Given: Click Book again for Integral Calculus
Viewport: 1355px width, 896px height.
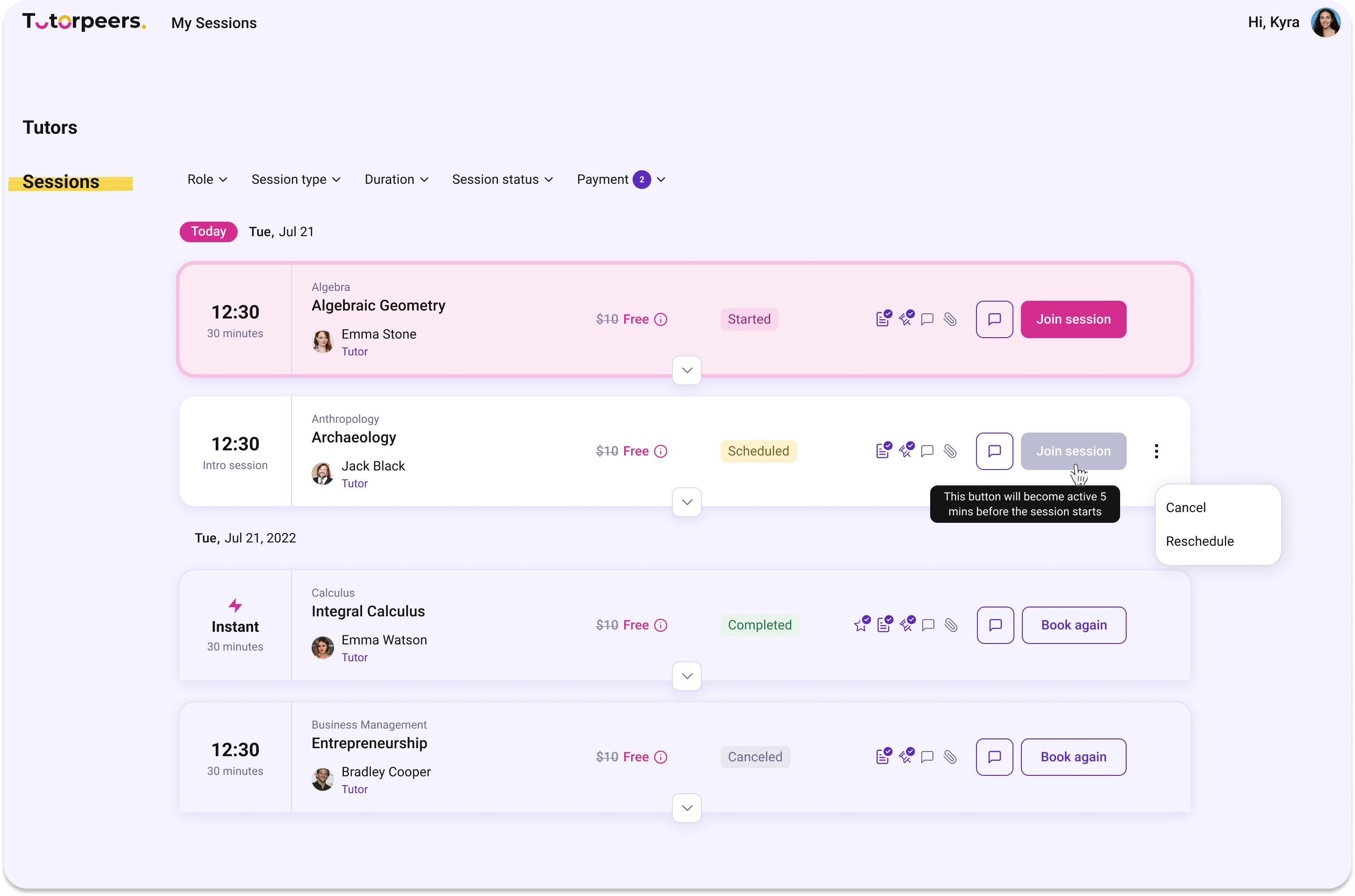Looking at the screenshot, I should click(x=1073, y=625).
